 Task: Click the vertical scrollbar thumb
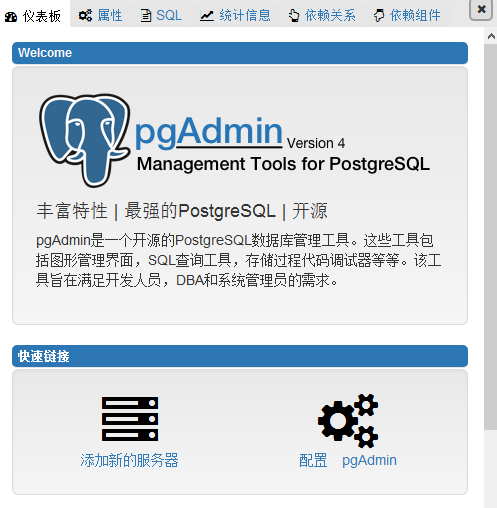[x=491, y=237]
